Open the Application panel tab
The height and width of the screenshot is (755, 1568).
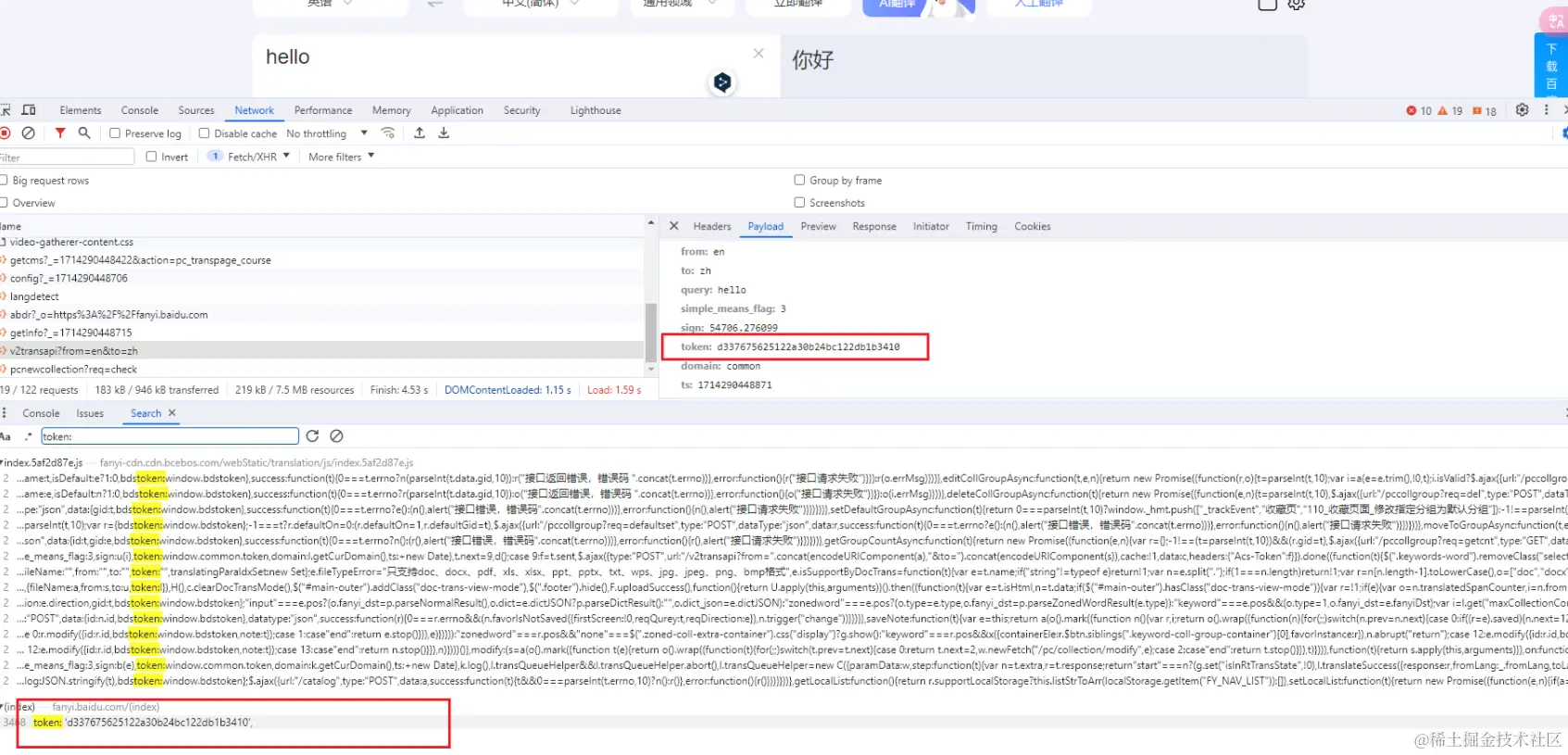click(x=458, y=110)
